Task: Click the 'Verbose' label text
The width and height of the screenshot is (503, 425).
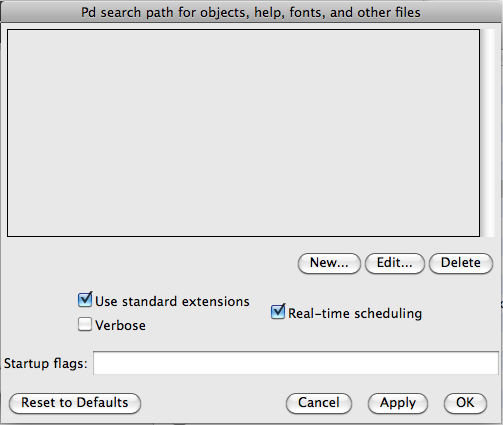Action: (x=120, y=325)
